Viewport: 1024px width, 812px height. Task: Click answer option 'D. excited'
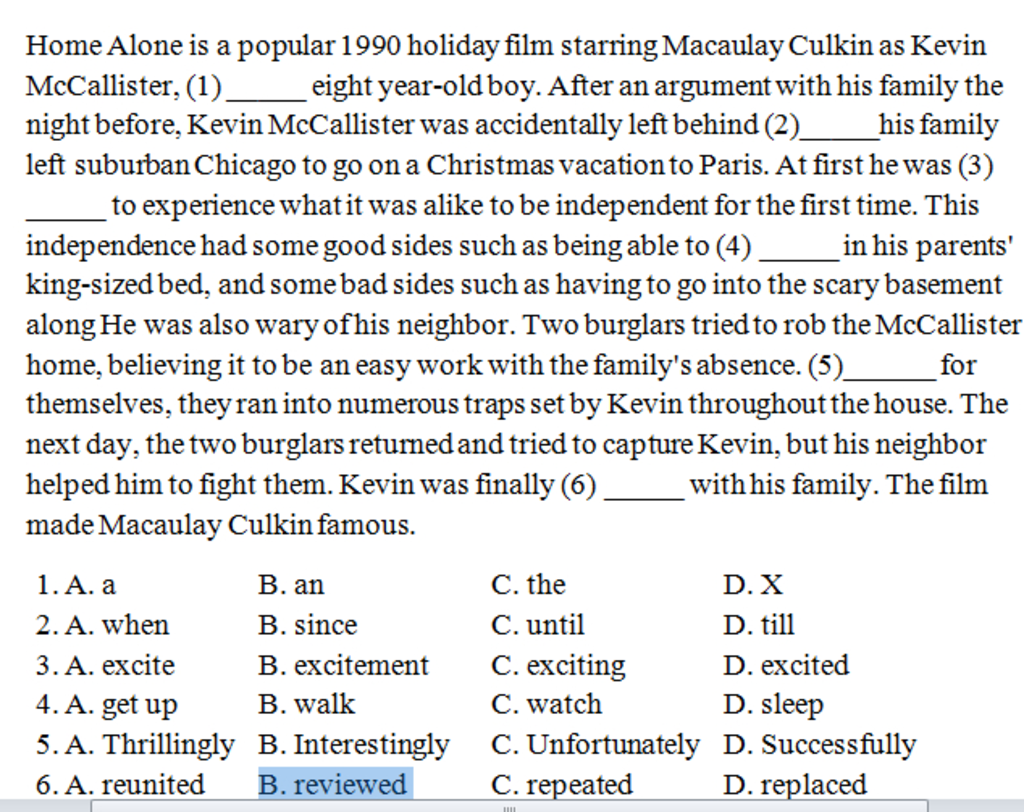[786, 665]
